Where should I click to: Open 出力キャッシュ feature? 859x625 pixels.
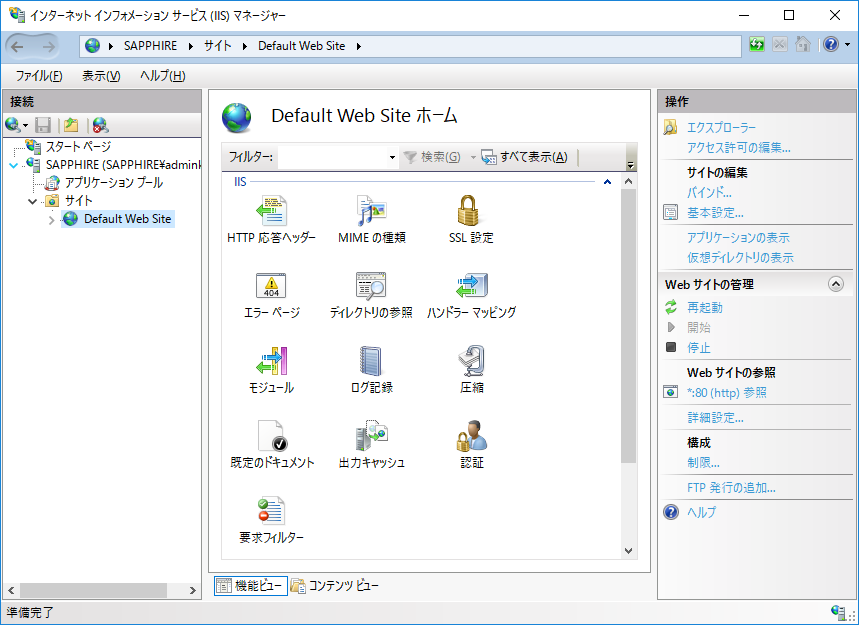tap(371, 445)
